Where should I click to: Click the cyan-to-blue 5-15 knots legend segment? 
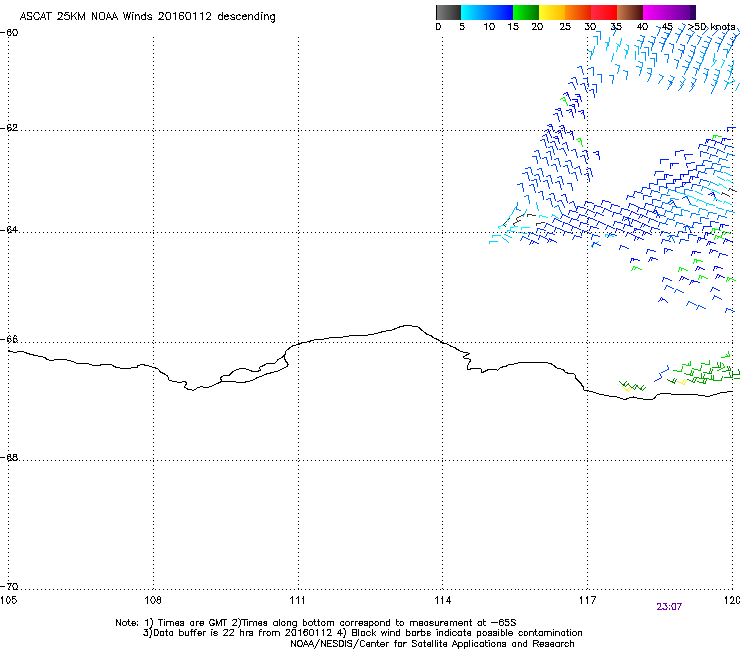tap(487, 12)
